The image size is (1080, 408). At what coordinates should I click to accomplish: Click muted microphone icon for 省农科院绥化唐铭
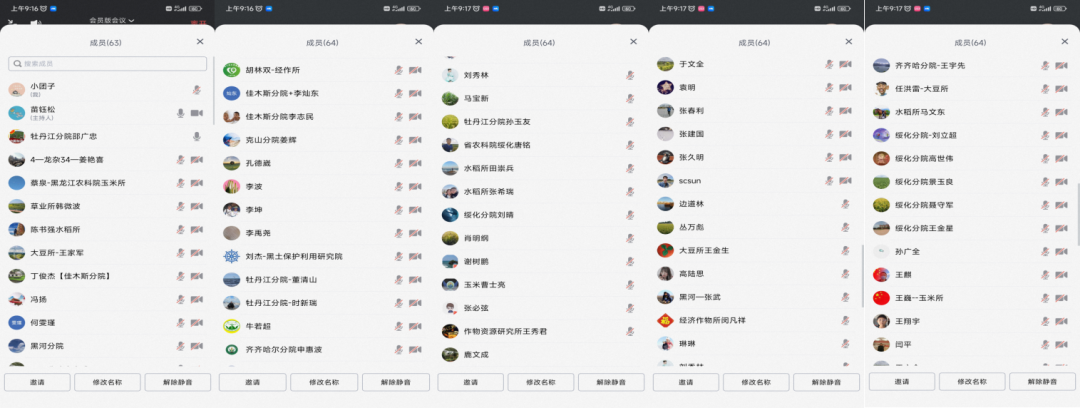click(x=630, y=145)
